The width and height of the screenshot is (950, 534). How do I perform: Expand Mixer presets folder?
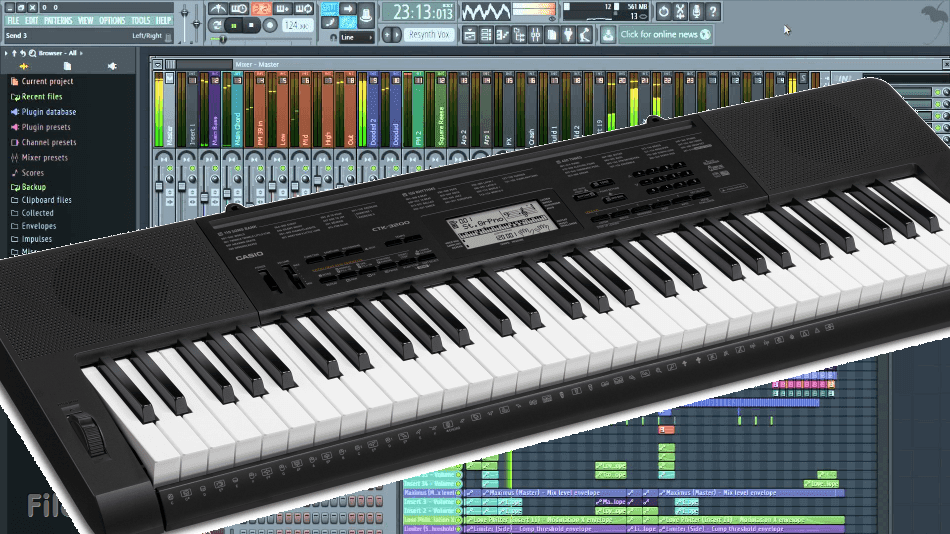[39, 157]
